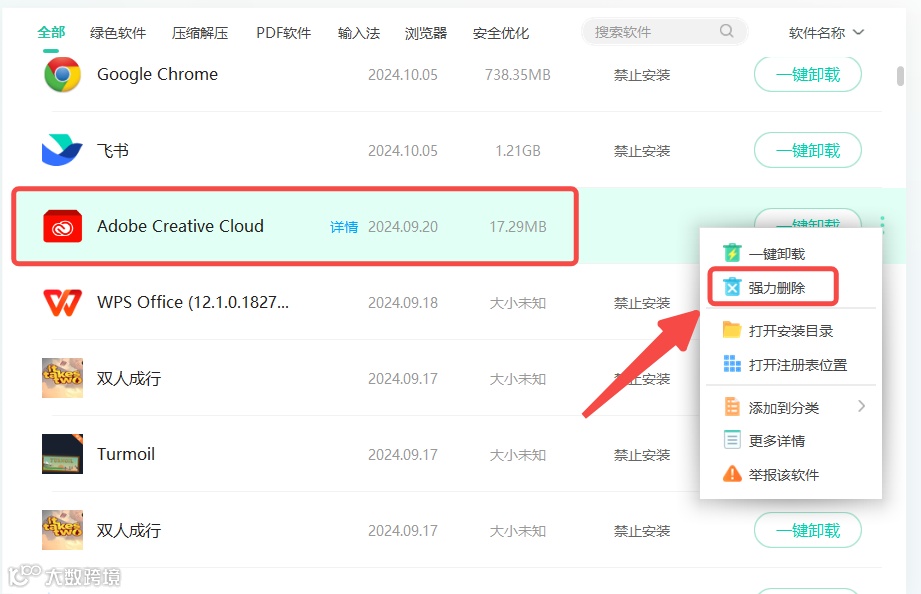Click the 飞书 app icon
This screenshot has width=921, height=594.
click(62, 150)
